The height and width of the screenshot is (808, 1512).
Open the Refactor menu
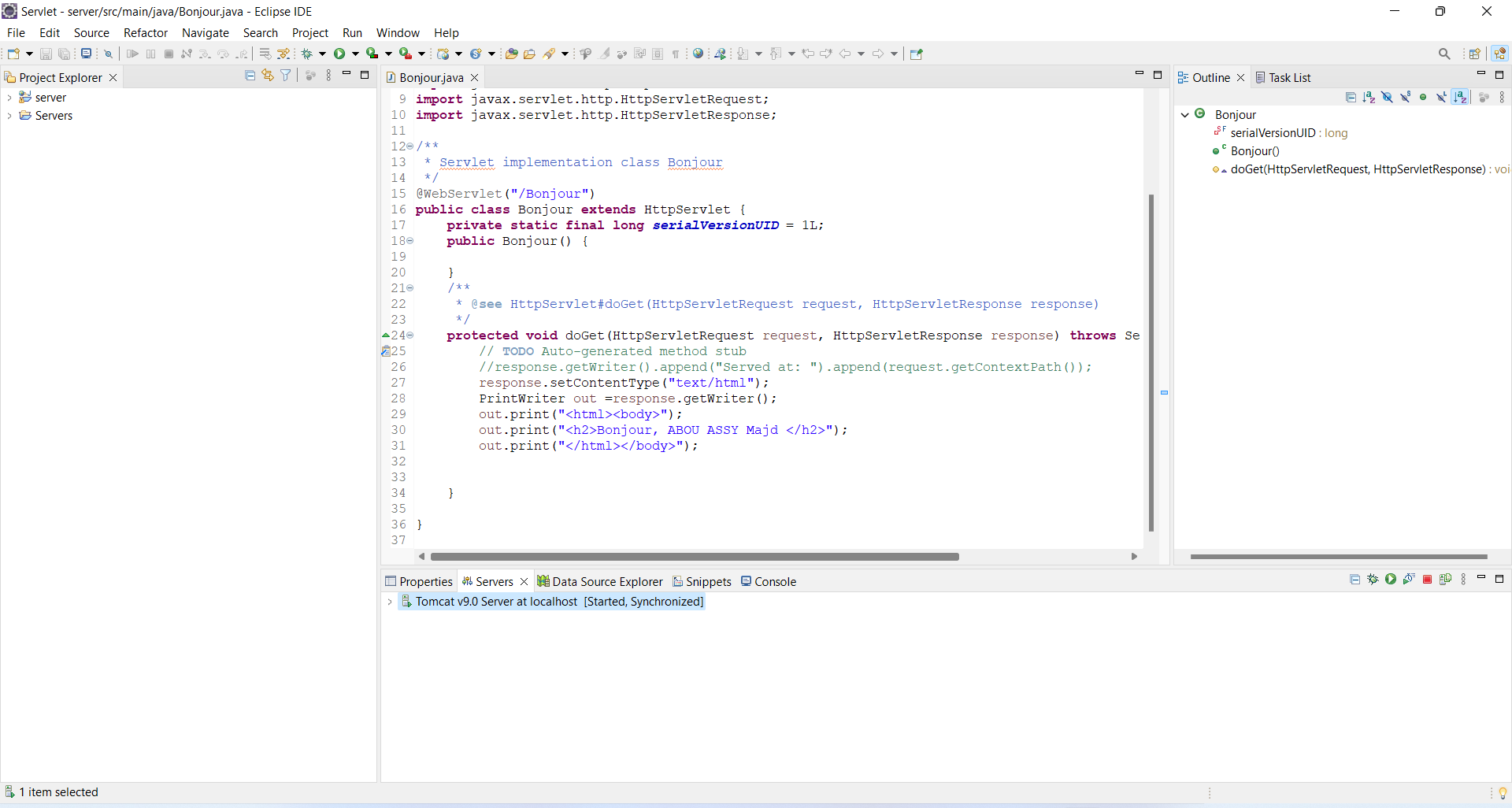146,32
